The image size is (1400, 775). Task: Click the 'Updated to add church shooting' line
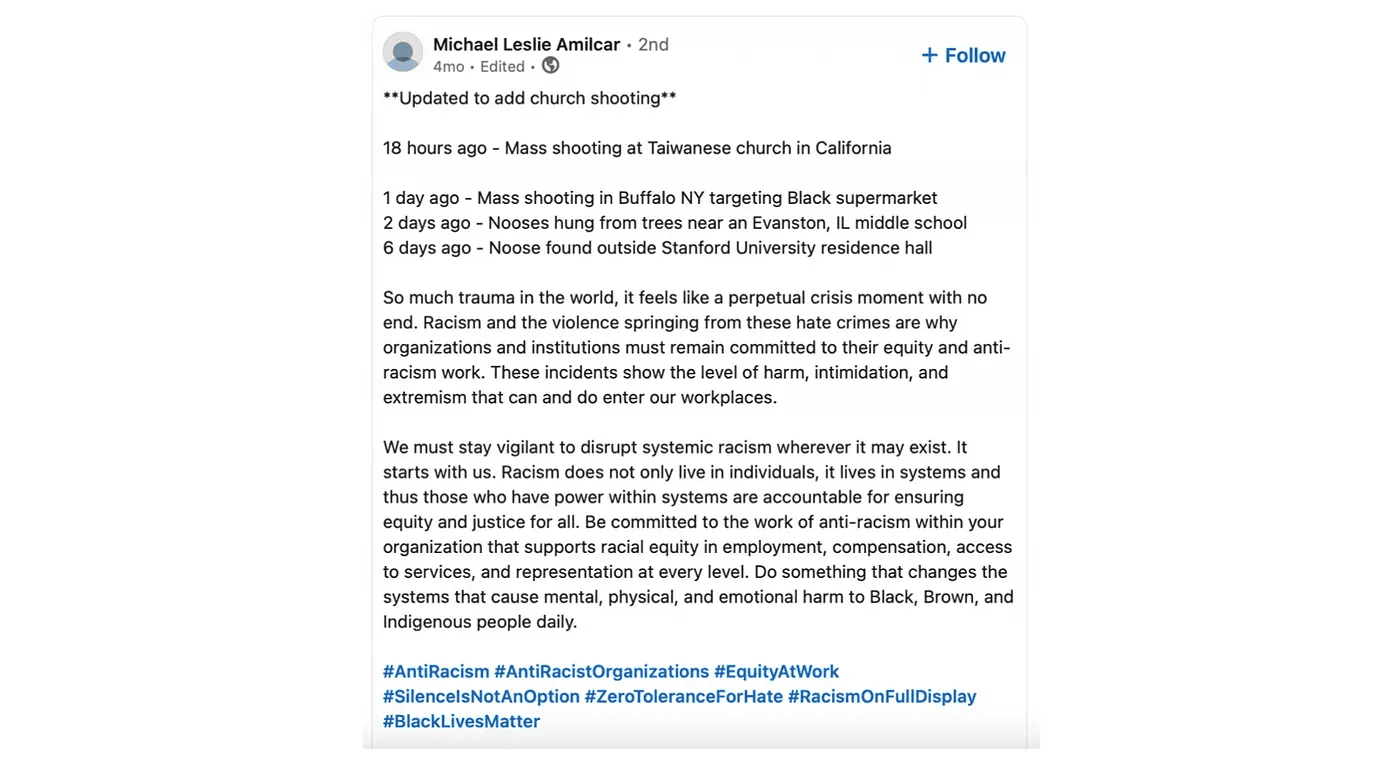(x=530, y=98)
